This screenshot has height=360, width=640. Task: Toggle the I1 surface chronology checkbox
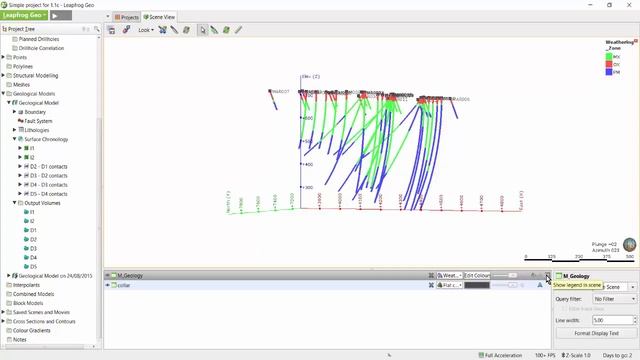pyautogui.click(x=27, y=148)
